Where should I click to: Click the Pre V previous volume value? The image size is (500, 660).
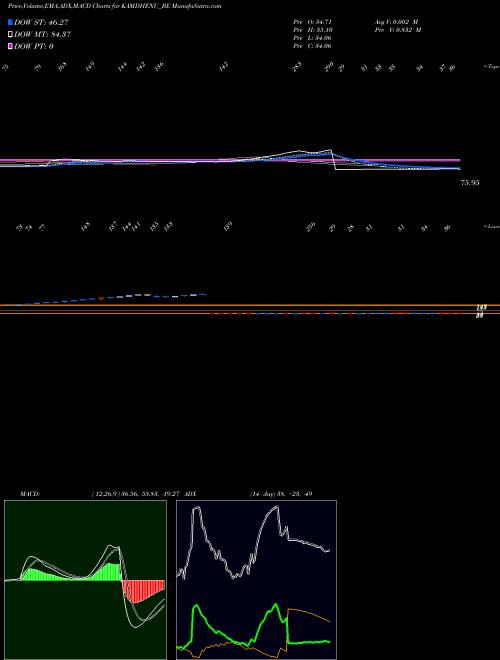[x=399, y=30]
